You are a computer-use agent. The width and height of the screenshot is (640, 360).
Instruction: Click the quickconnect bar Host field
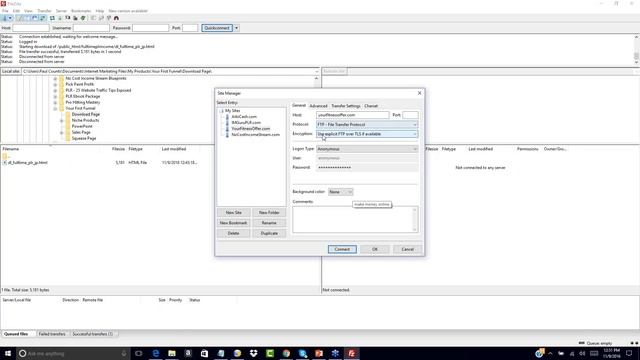click(x=31, y=28)
